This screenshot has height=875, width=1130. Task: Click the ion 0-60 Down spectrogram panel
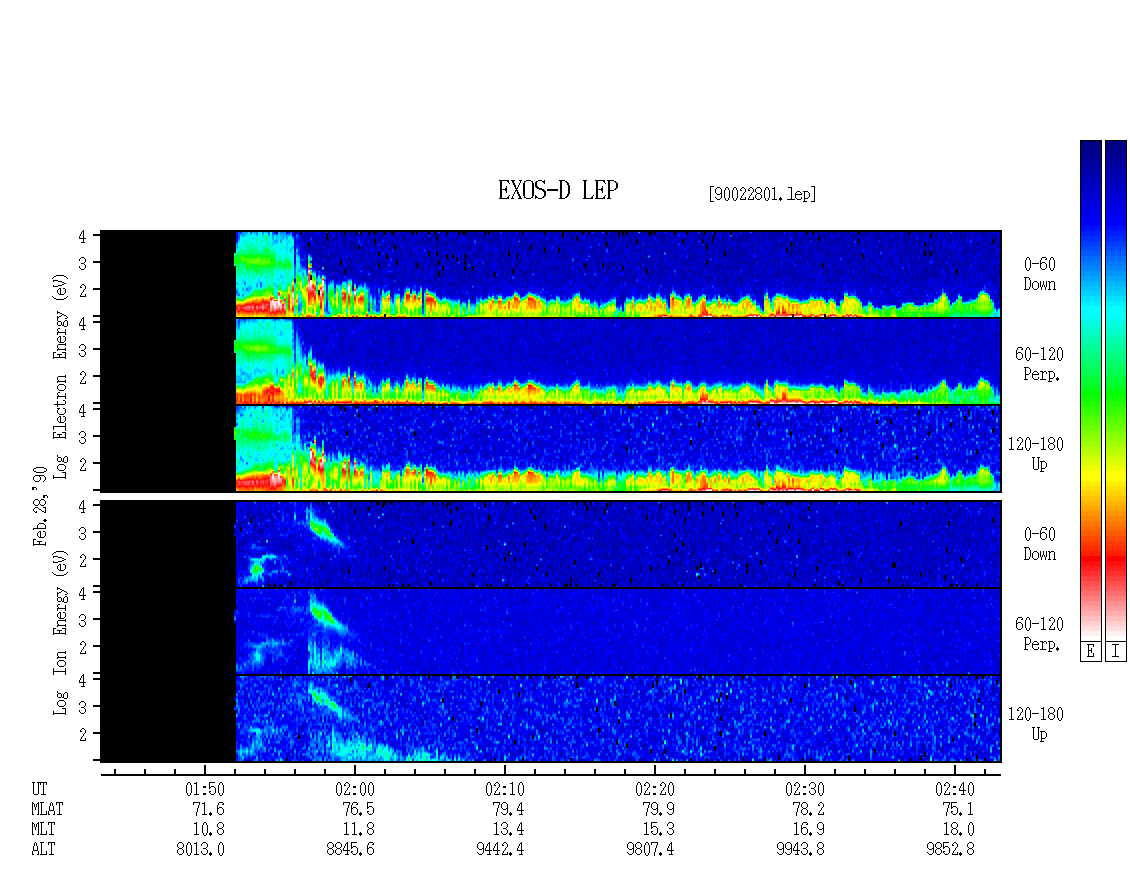click(x=551, y=544)
